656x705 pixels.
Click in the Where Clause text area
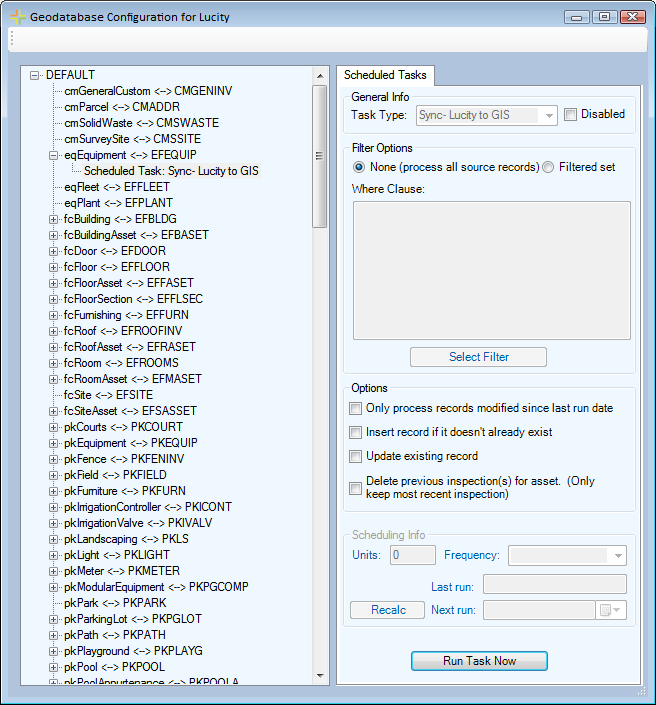point(492,270)
